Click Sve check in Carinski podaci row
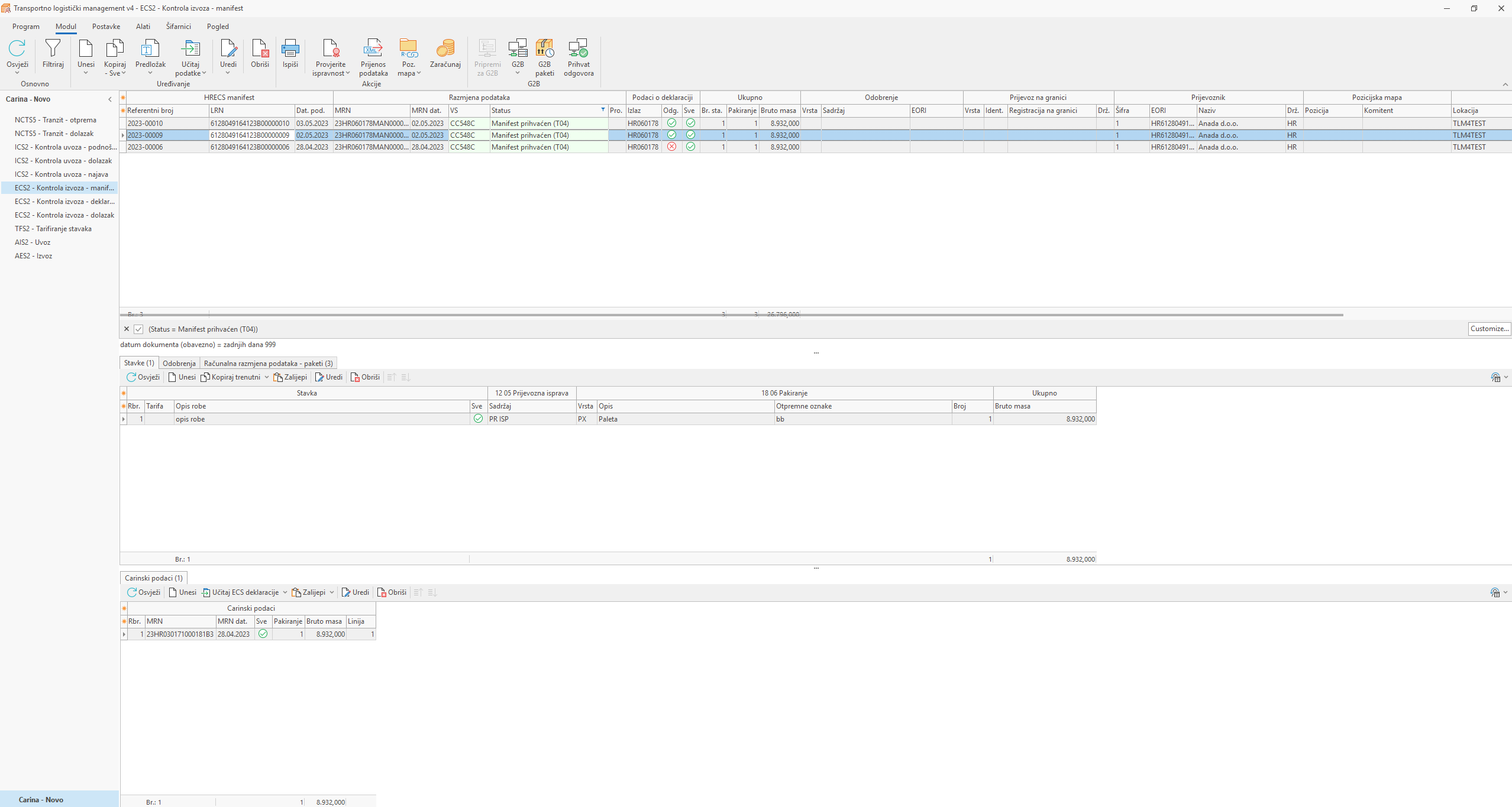 point(263,634)
